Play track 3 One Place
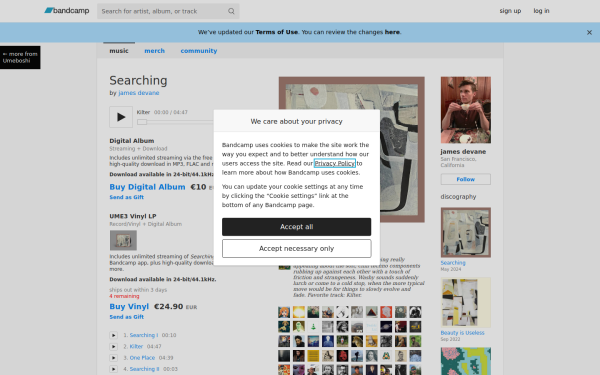This screenshot has height=375, width=600. (x=114, y=358)
